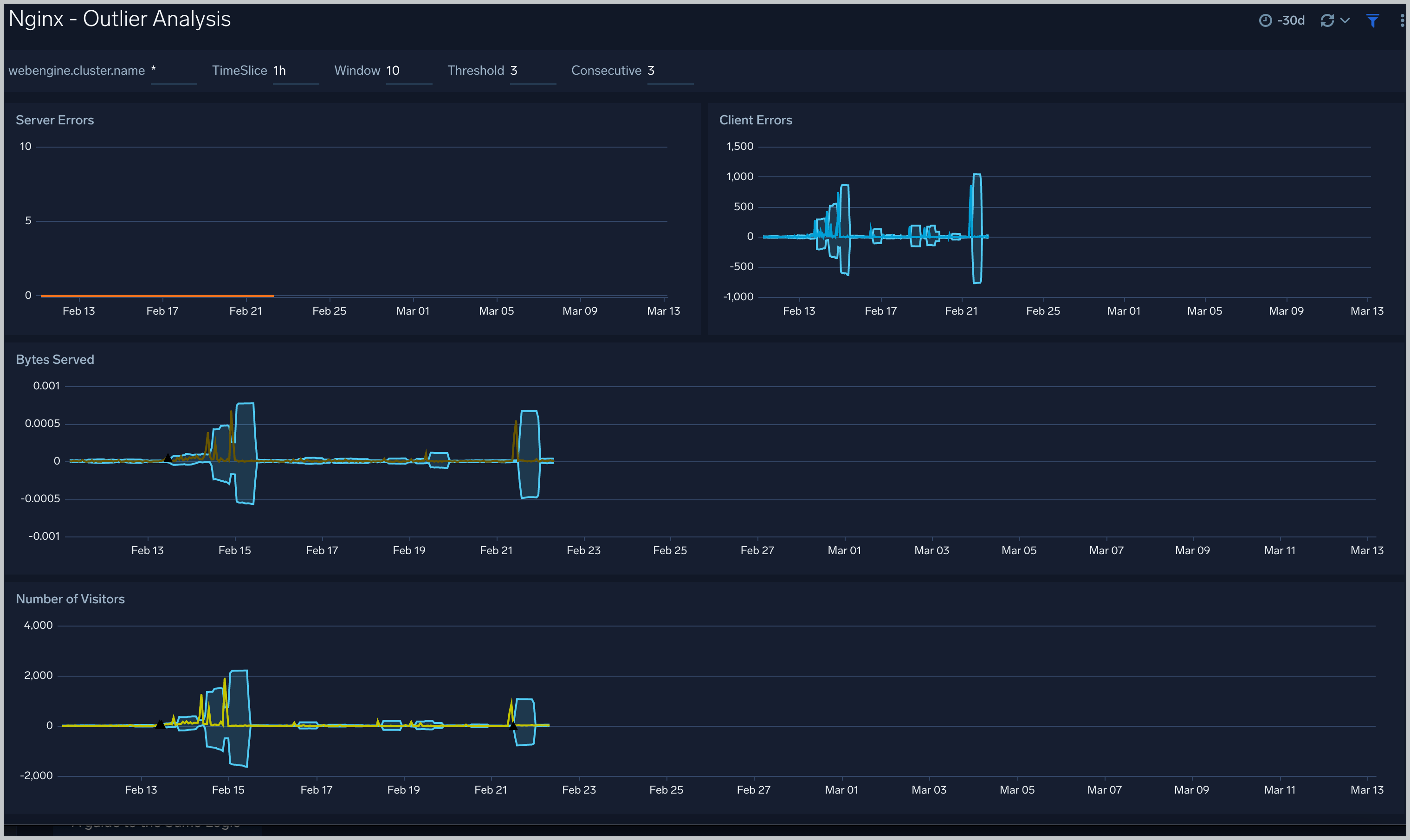Click the orange Server Errors data line
The image size is (1410, 840).
tap(157, 296)
